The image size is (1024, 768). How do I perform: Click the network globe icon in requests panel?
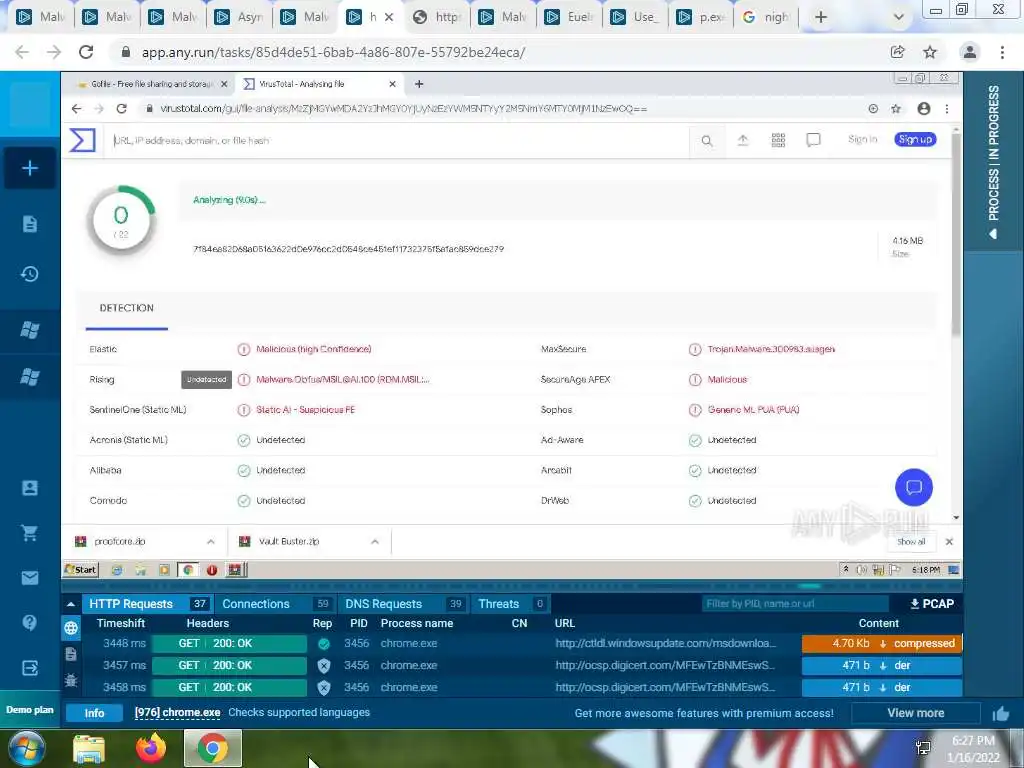[71, 628]
